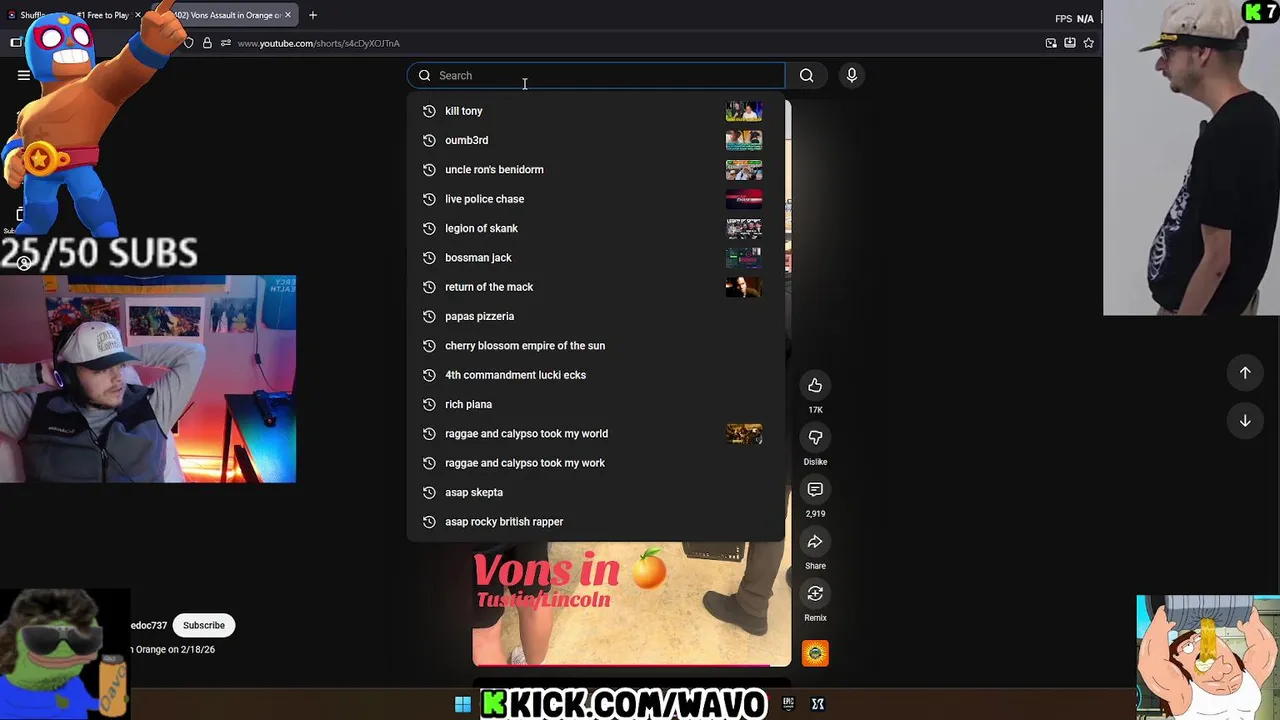
Task: Choose 'uncle ron's benidorm' from history
Action: 596,169
